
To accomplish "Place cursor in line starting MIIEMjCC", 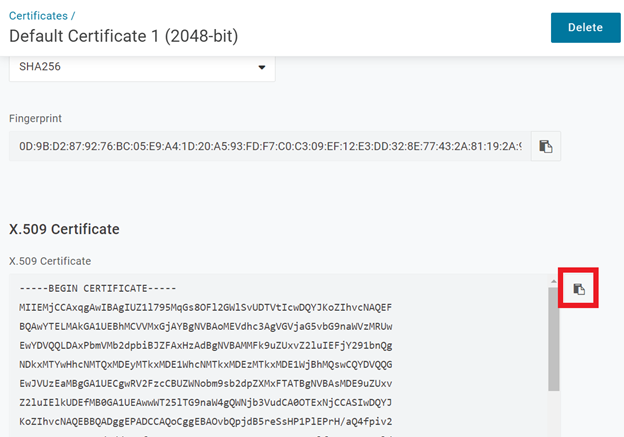I will pos(205,307).
